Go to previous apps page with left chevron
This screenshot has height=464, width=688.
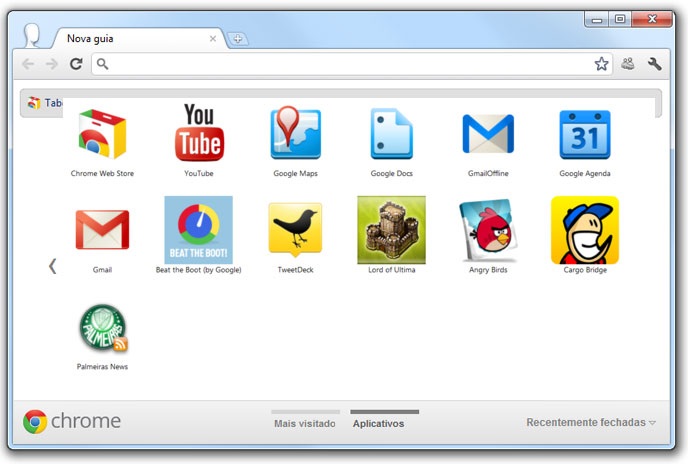tap(52, 266)
